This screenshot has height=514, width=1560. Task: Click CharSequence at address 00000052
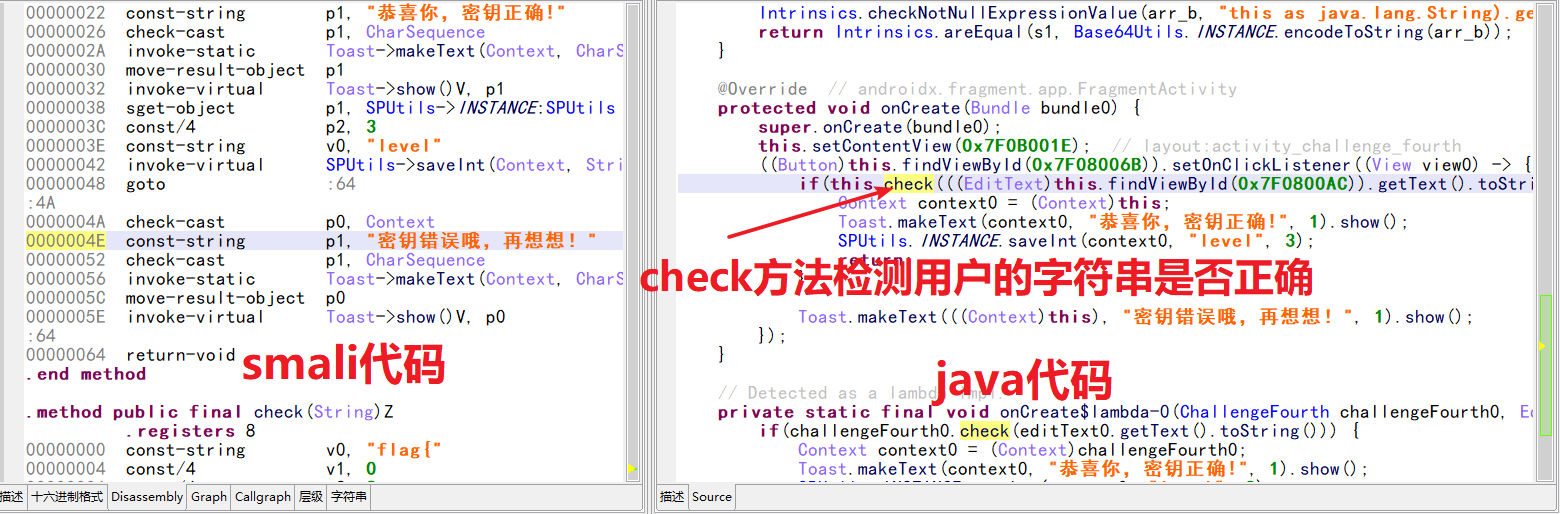point(425,260)
